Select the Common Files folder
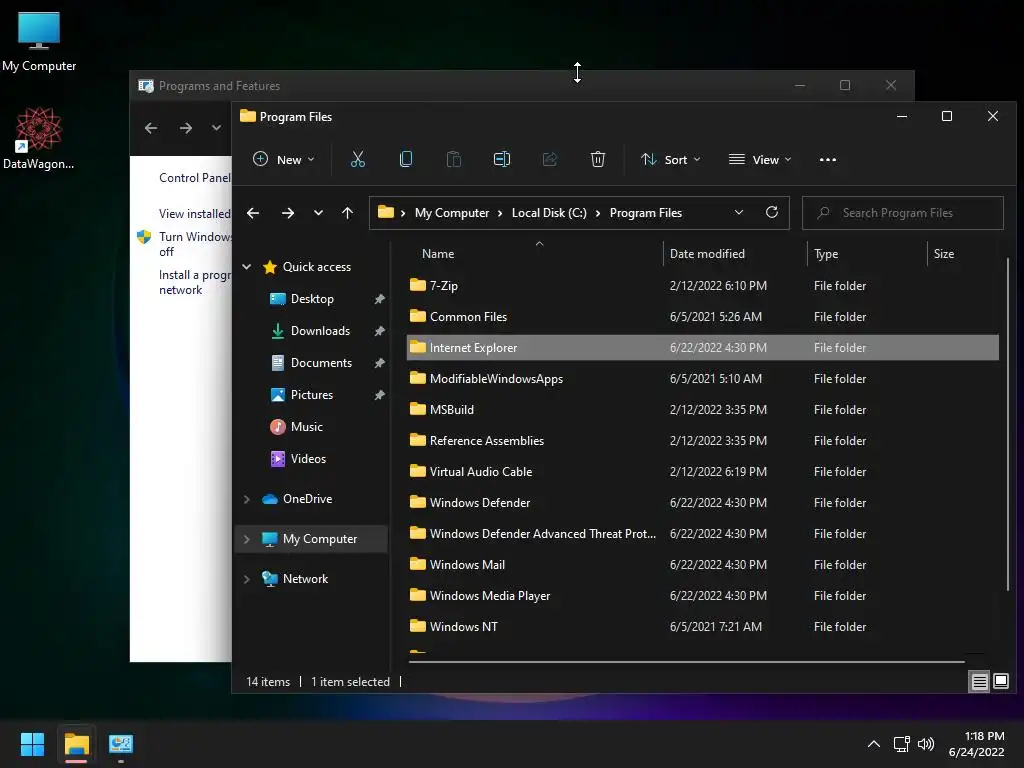This screenshot has height=768, width=1024. (703, 317)
